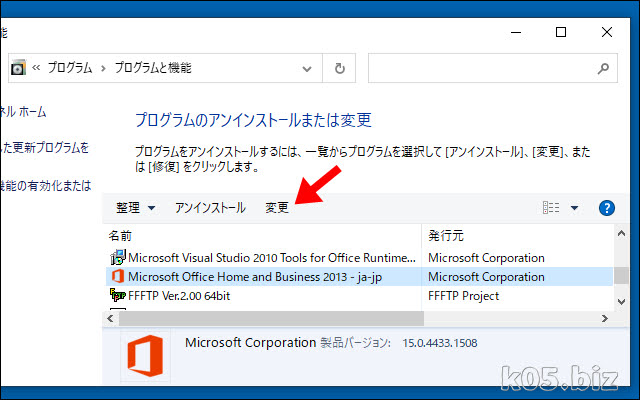This screenshot has width=640, height=400.
Task: Click the large Office logo in details pane
Action: point(145,356)
